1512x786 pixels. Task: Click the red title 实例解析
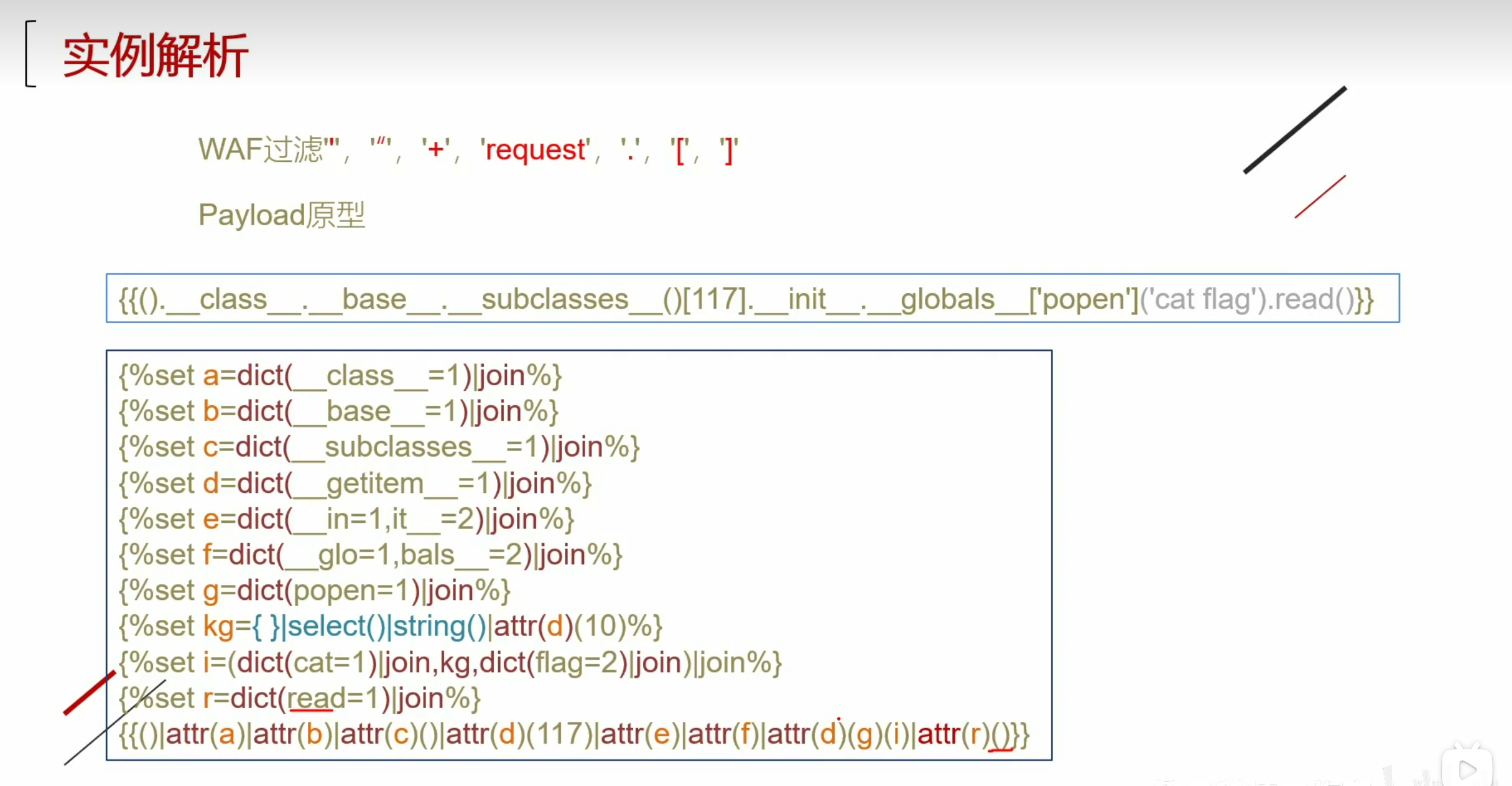155,55
